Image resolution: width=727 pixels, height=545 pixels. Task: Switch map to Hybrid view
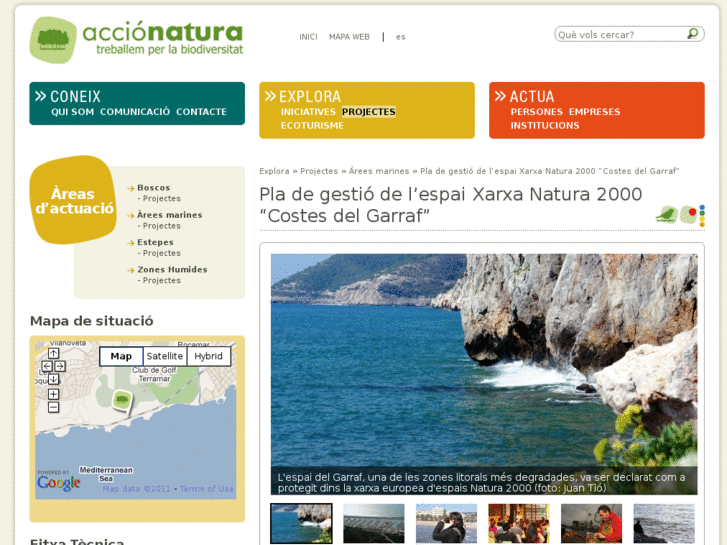point(208,356)
